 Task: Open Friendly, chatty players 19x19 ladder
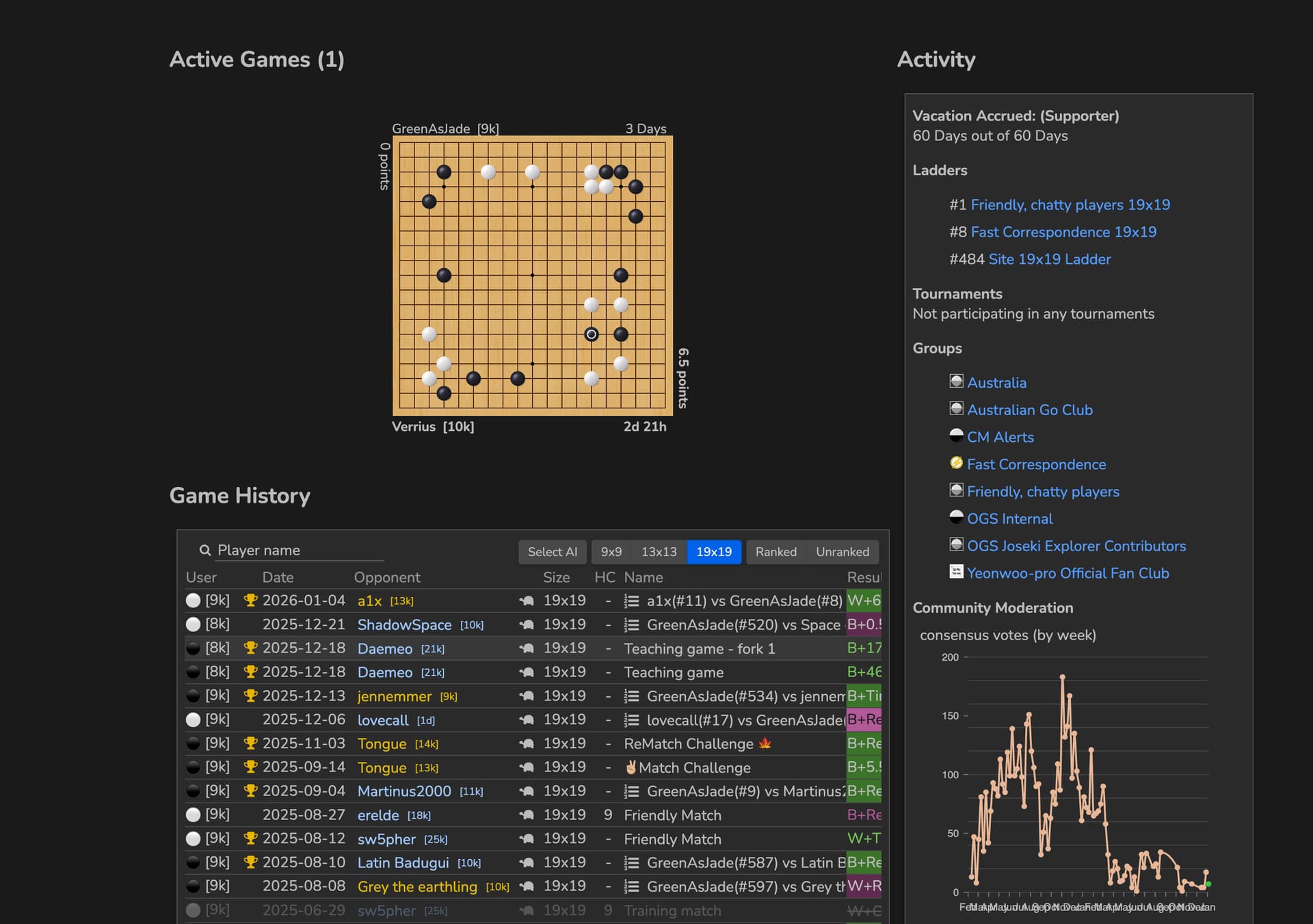[x=1070, y=205]
